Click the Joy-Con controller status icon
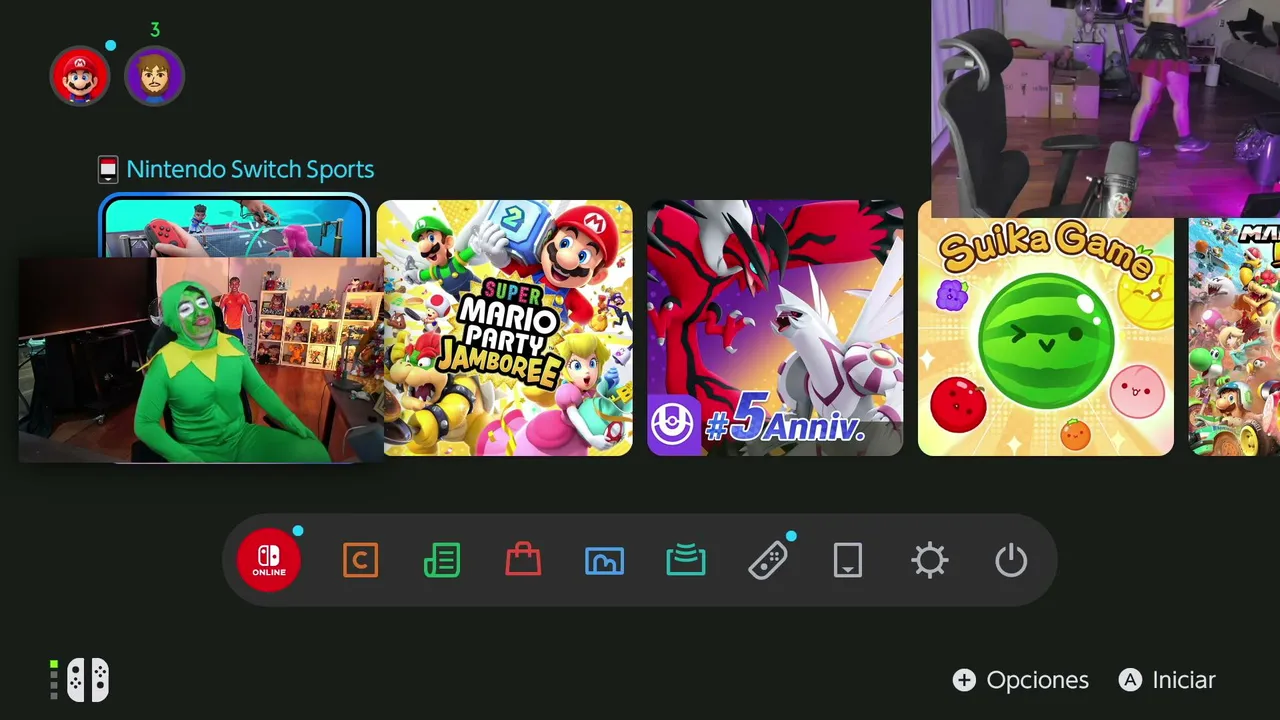This screenshot has height=720, width=1280. 87,680
